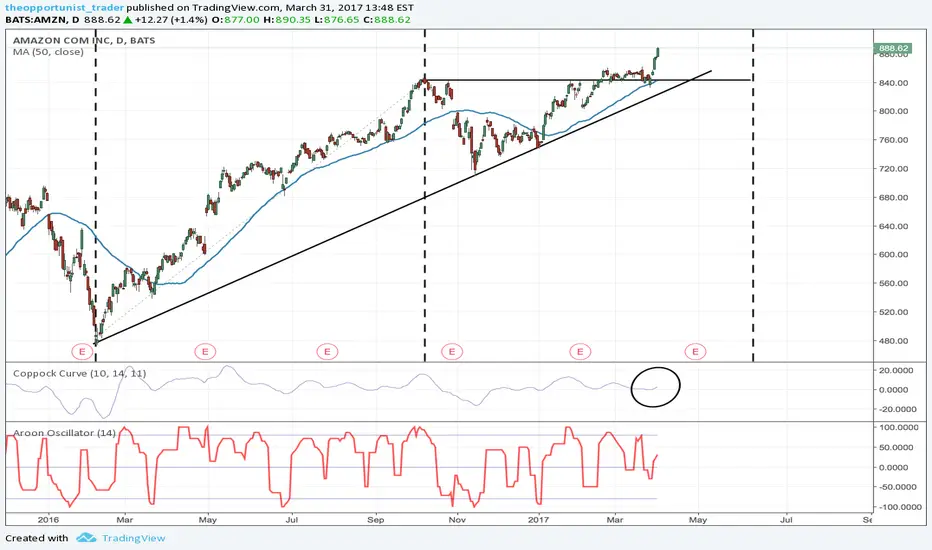Click the earnings E marker between Jul and Sep 2016
The image size is (932, 550).
pos(327,351)
